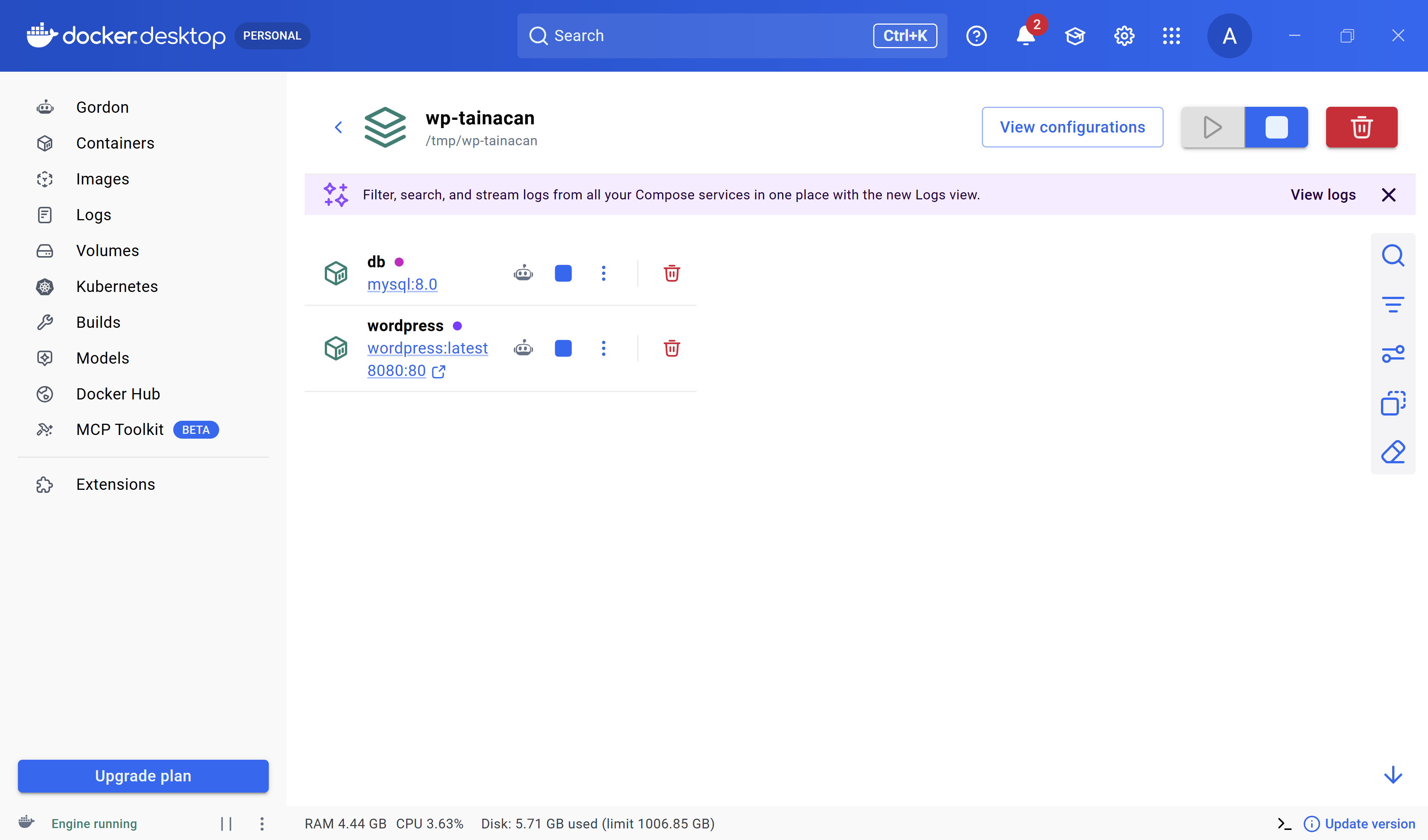Viewport: 1428px width, 840px height.
Task: Pause the Docker engine
Action: (x=226, y=824)
